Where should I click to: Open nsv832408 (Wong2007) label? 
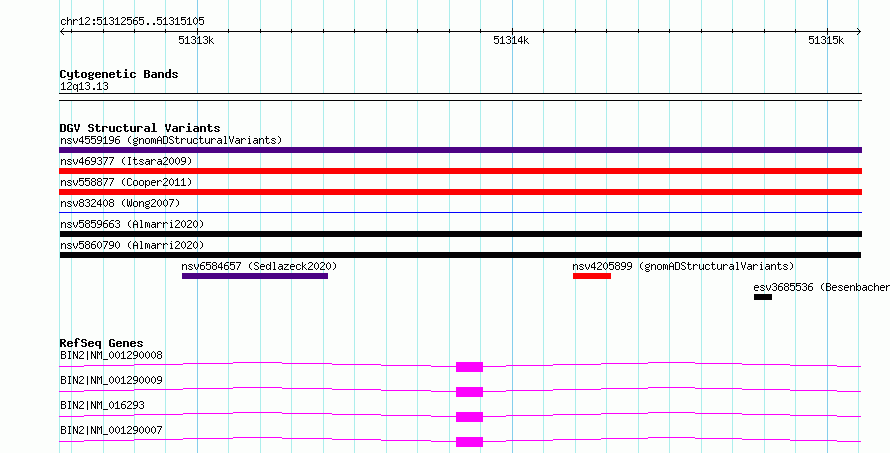click(x=120, y=203)
